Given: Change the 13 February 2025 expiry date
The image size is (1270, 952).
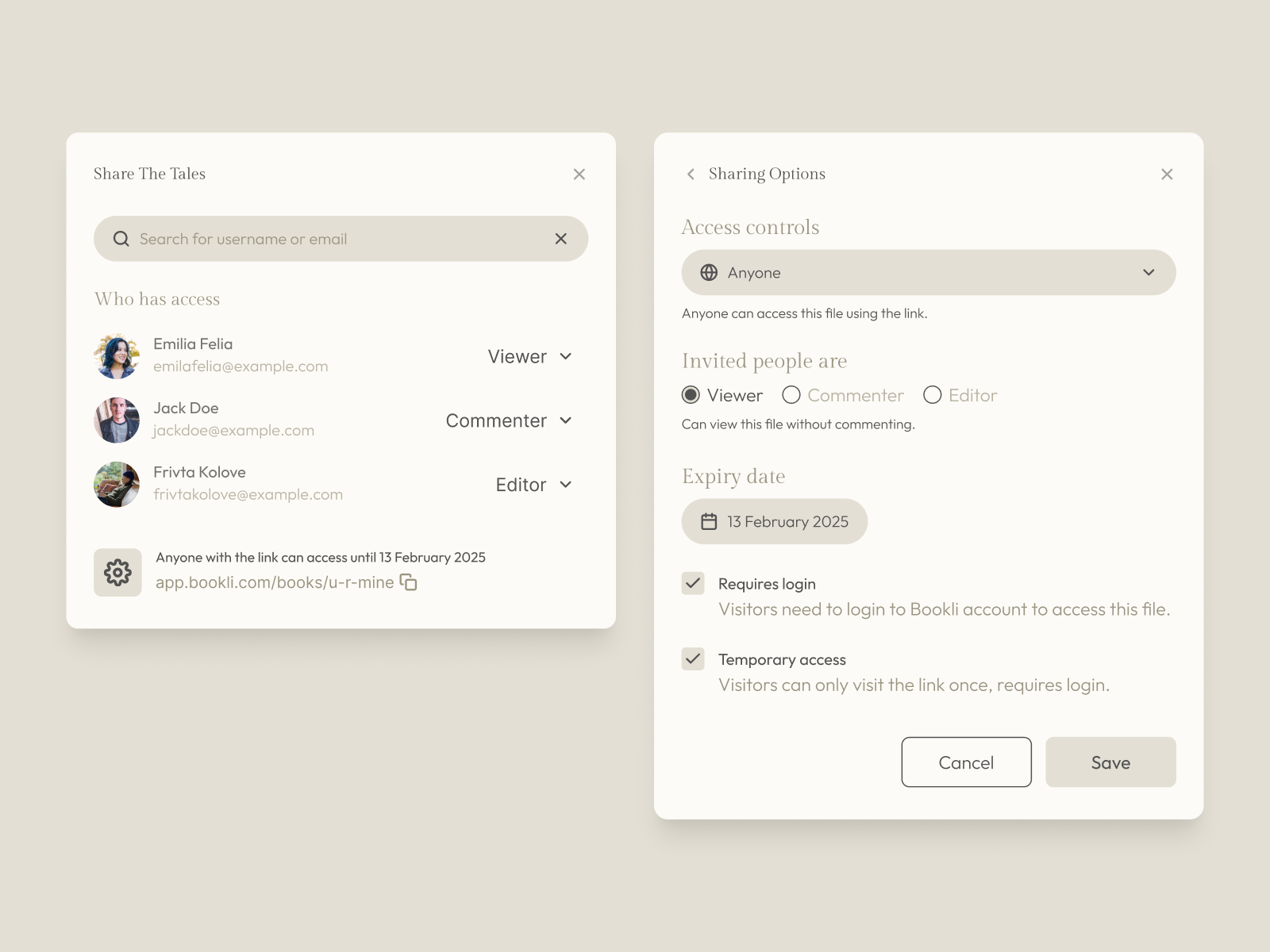Looking at the screenshot, I should point(787,521).
